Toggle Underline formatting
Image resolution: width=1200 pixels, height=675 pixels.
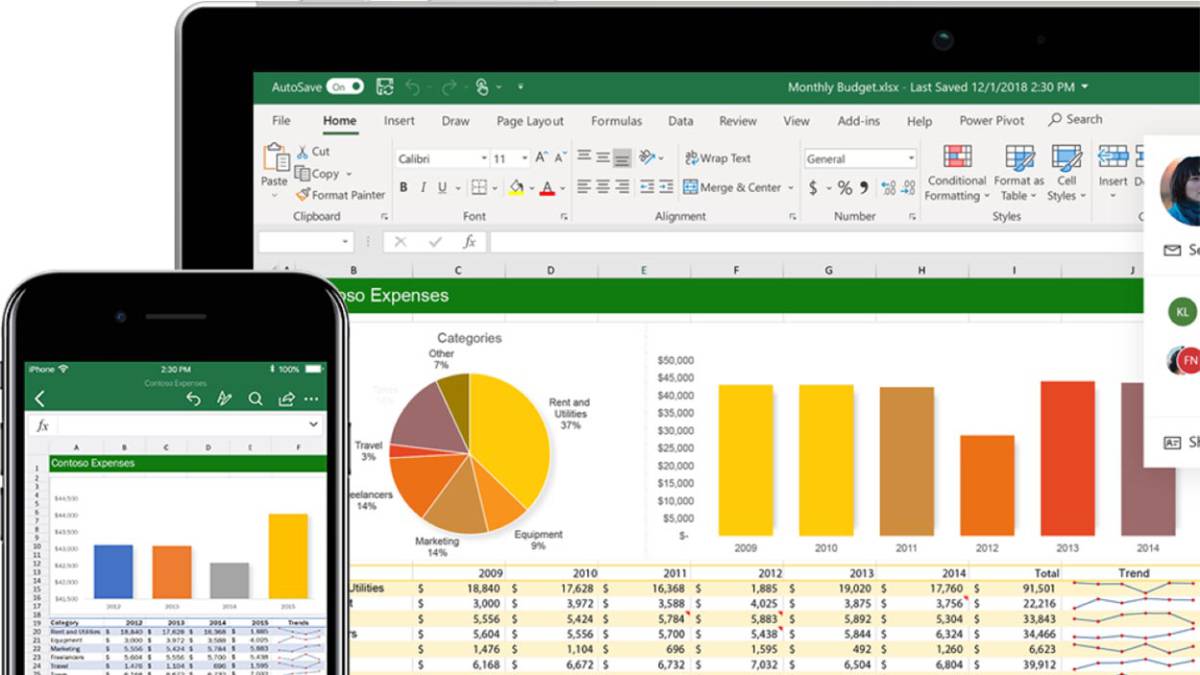coord(443,187)
